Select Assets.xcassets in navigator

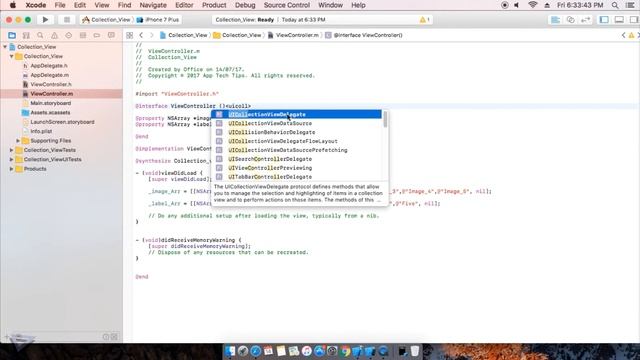click(50, 113)
